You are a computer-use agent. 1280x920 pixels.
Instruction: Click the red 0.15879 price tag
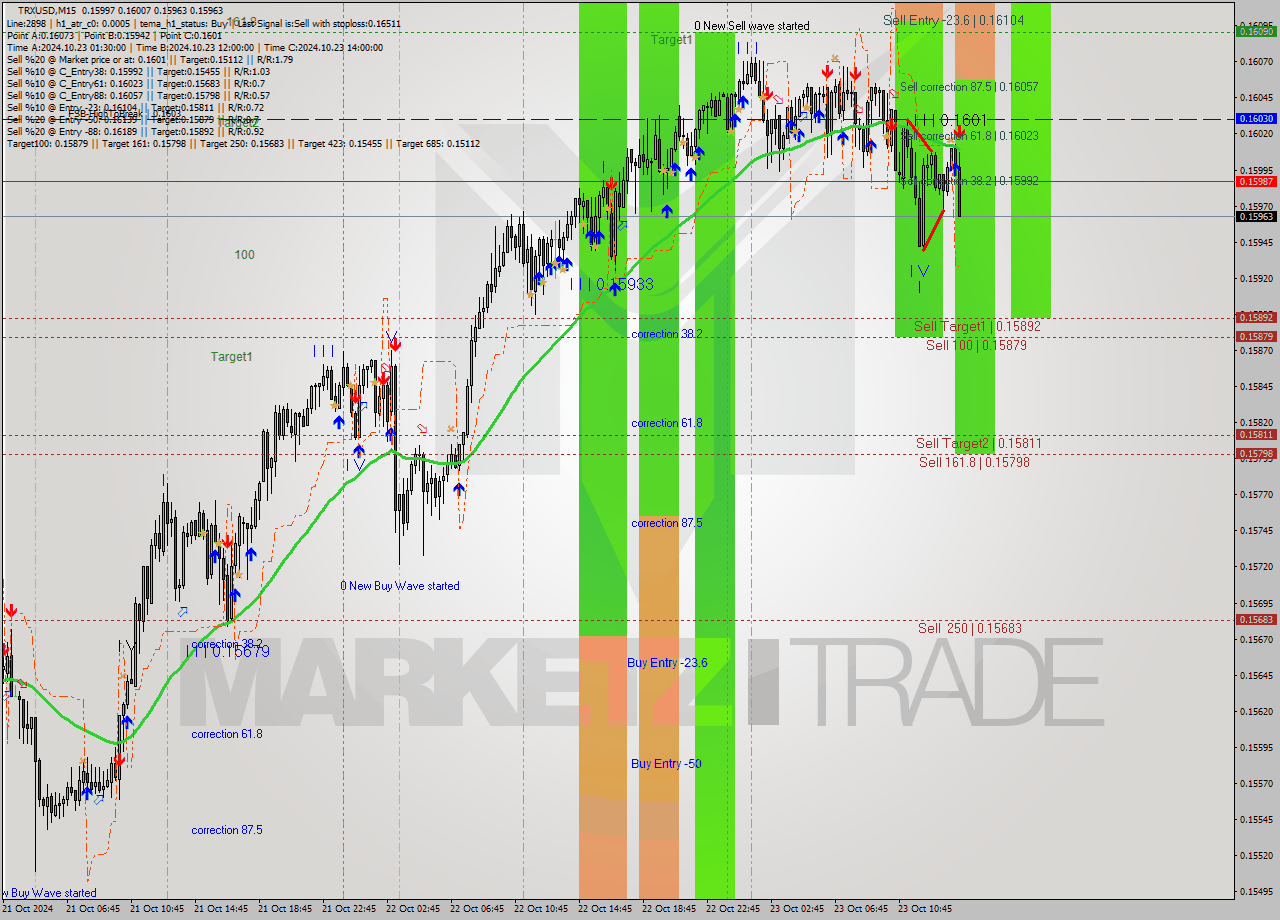pyautogui.click(x=1256, y=337)
